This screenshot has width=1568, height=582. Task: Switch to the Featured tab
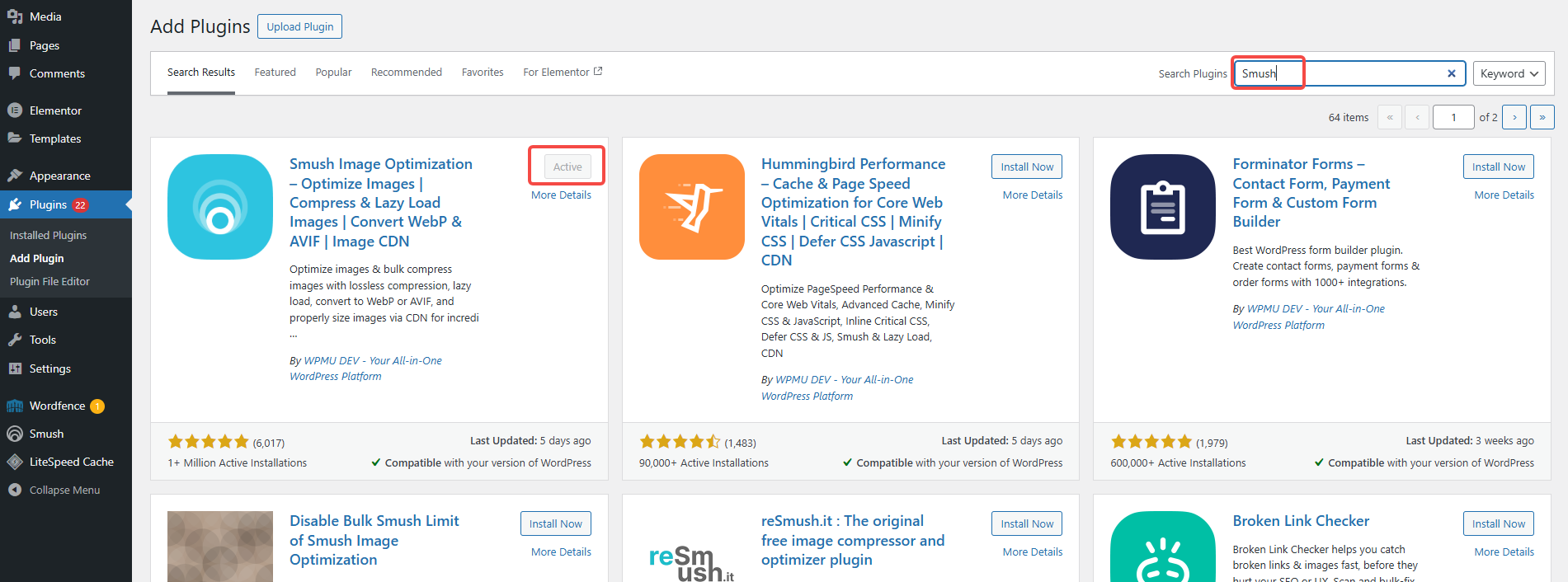pos(275,73)
